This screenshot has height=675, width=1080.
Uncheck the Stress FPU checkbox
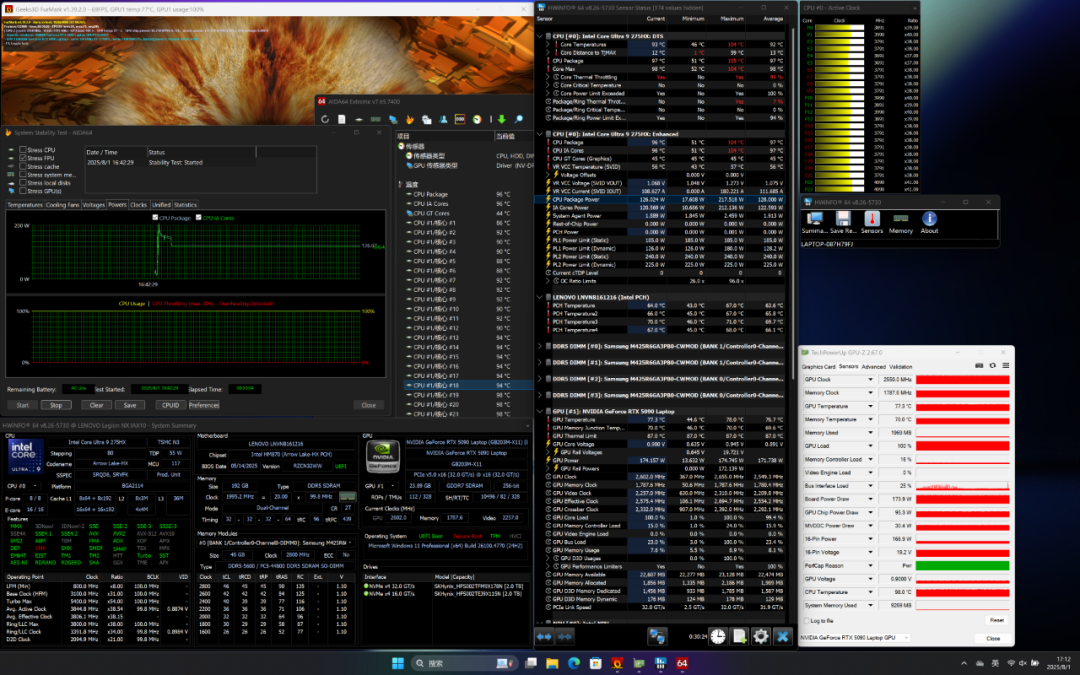pyautogui.click(x=23, y=158)
